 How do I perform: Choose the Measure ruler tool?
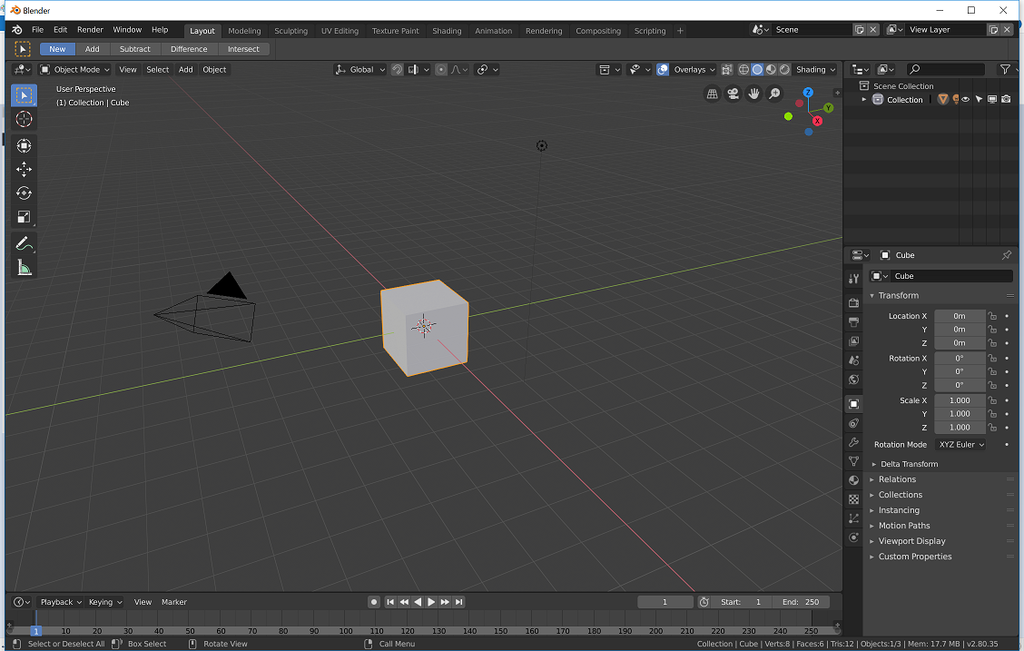[24, 268]
